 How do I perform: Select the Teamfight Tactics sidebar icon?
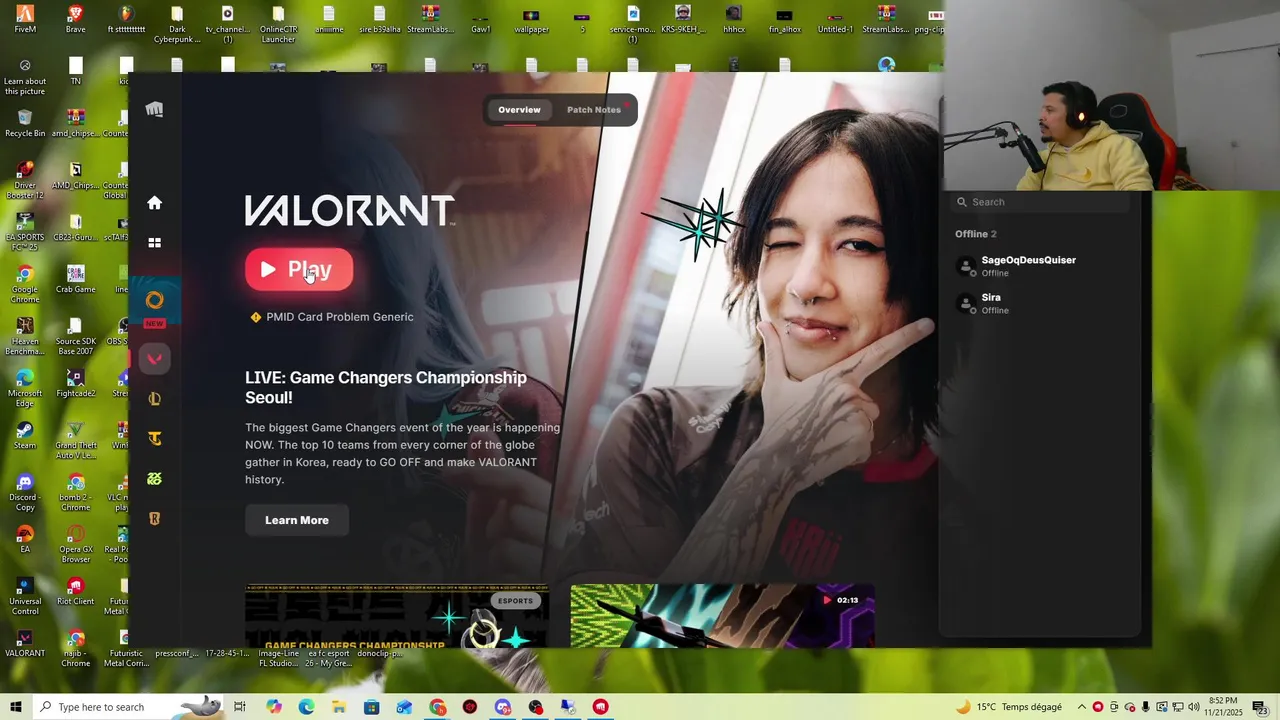pyautogui.click(x=154, y=439)
